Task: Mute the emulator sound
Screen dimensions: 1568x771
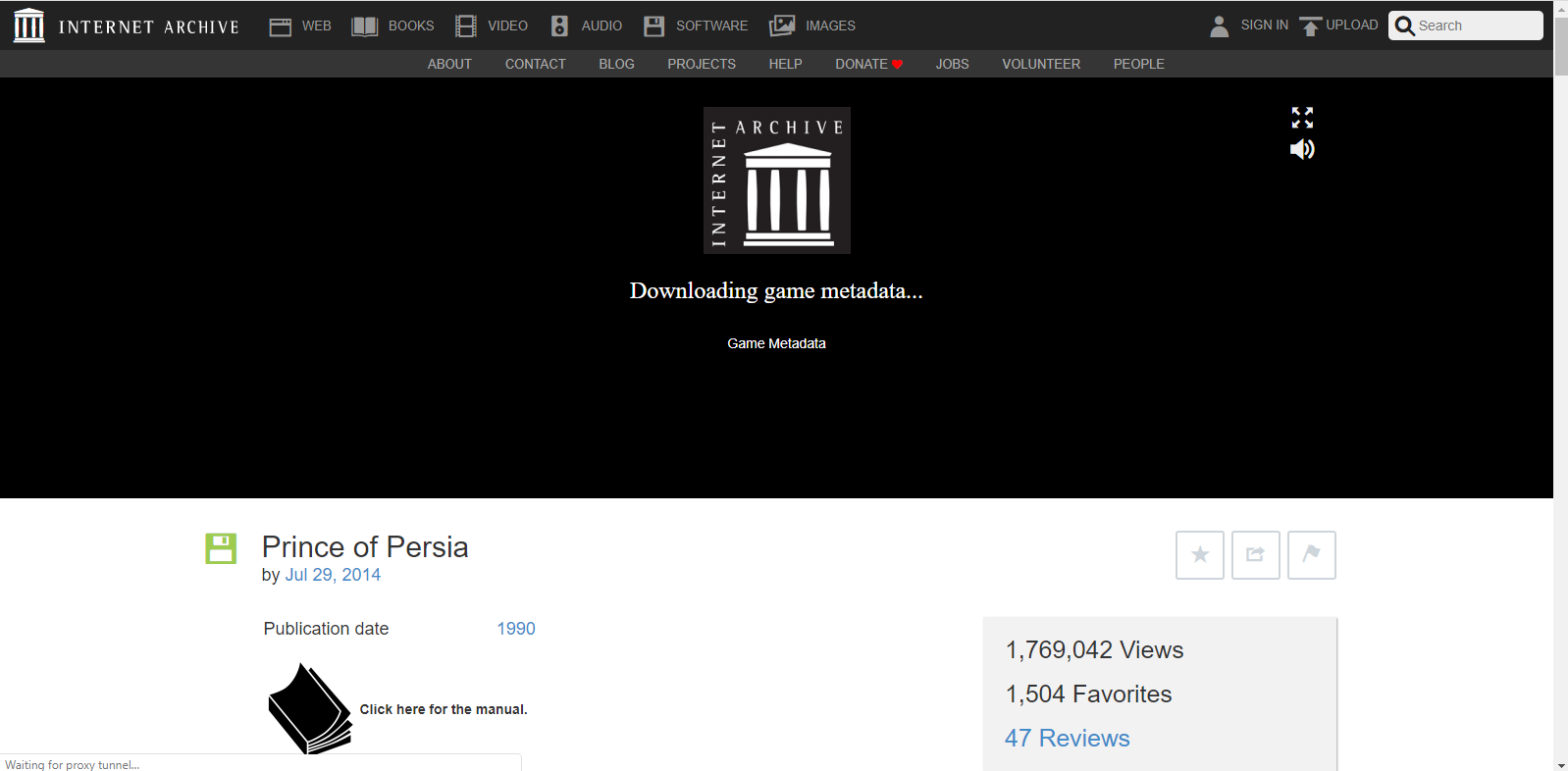Action: 1302,149
